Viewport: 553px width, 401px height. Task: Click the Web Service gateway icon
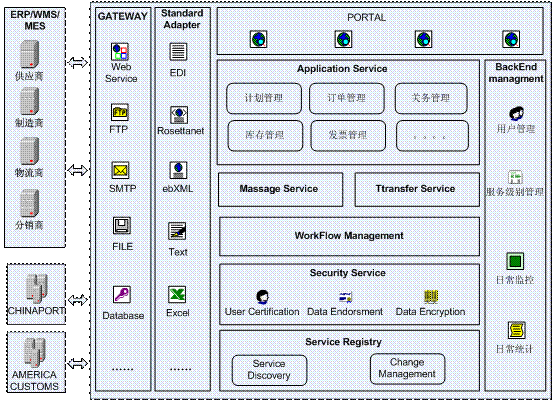coord(120,51)
